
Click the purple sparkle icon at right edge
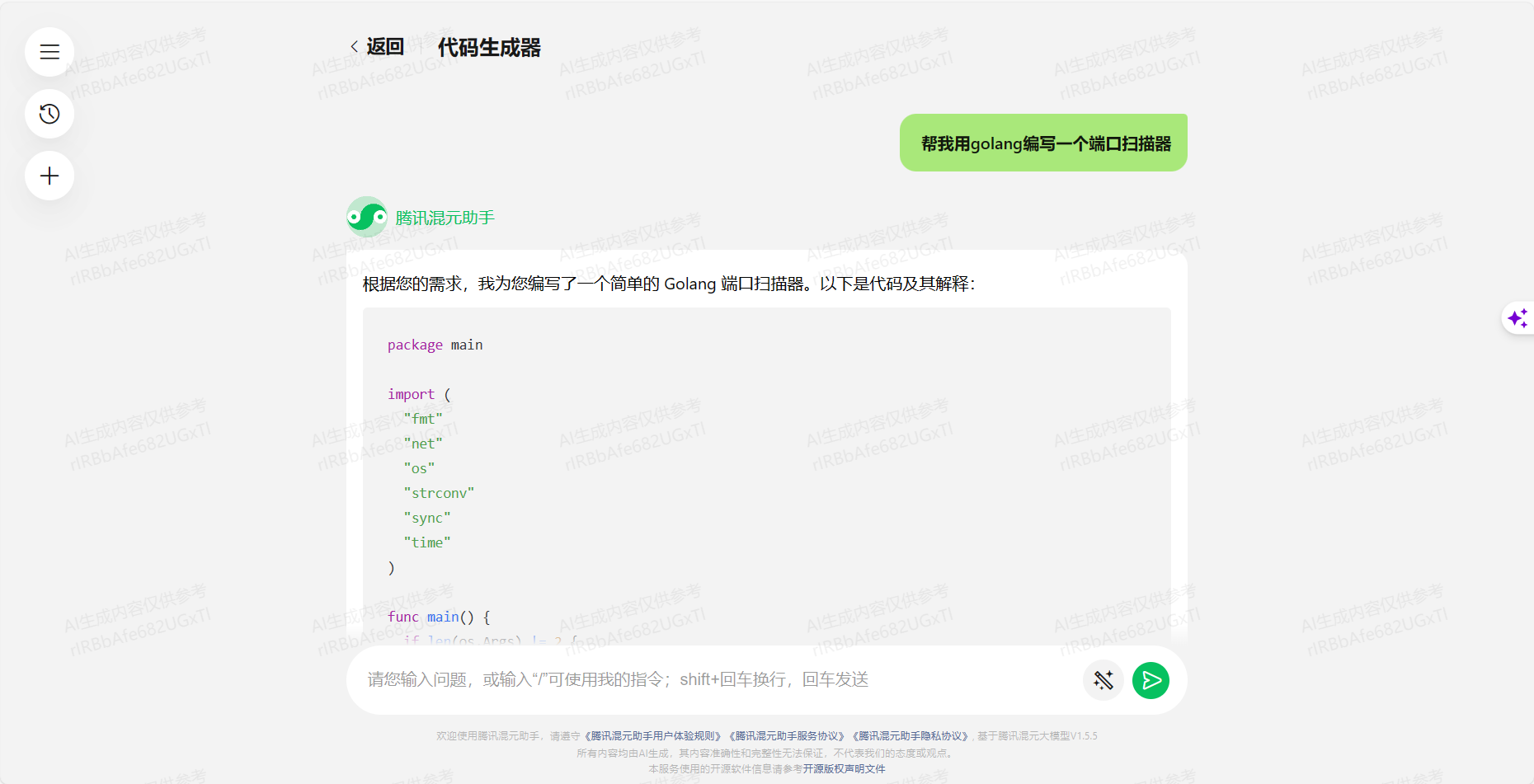[x=1518, y=318]
